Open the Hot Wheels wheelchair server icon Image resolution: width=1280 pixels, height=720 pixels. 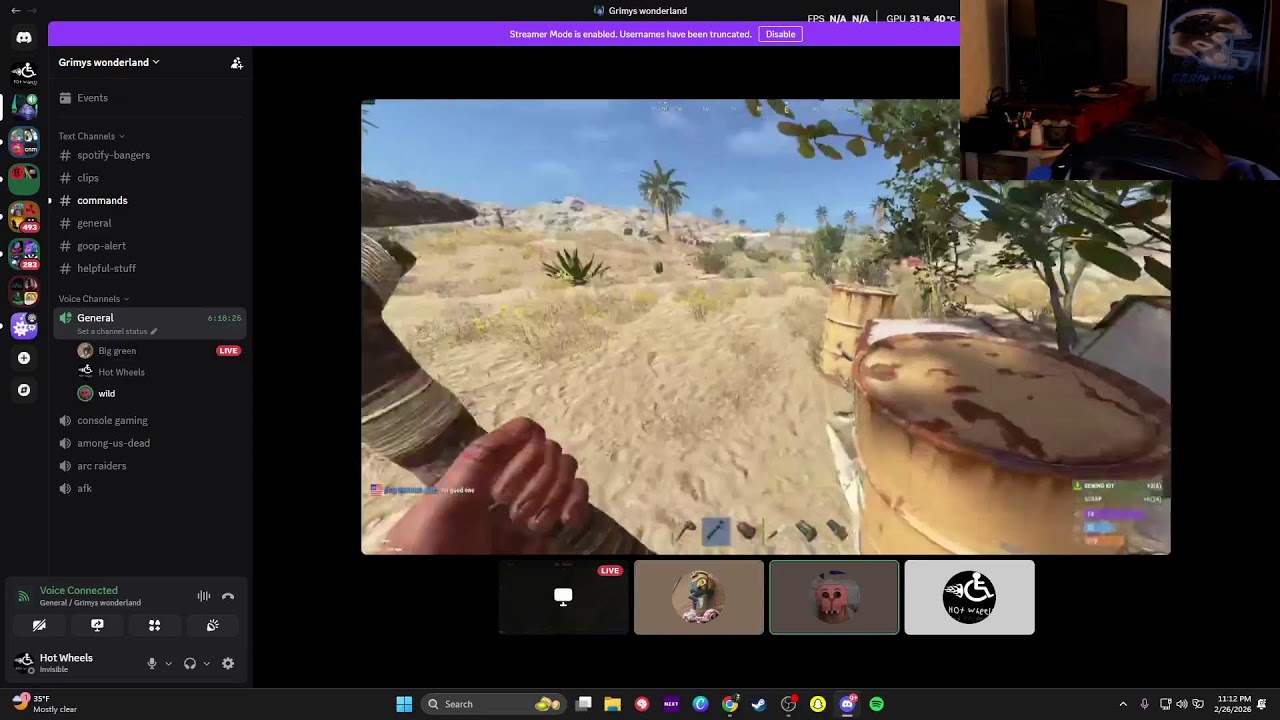24,73
